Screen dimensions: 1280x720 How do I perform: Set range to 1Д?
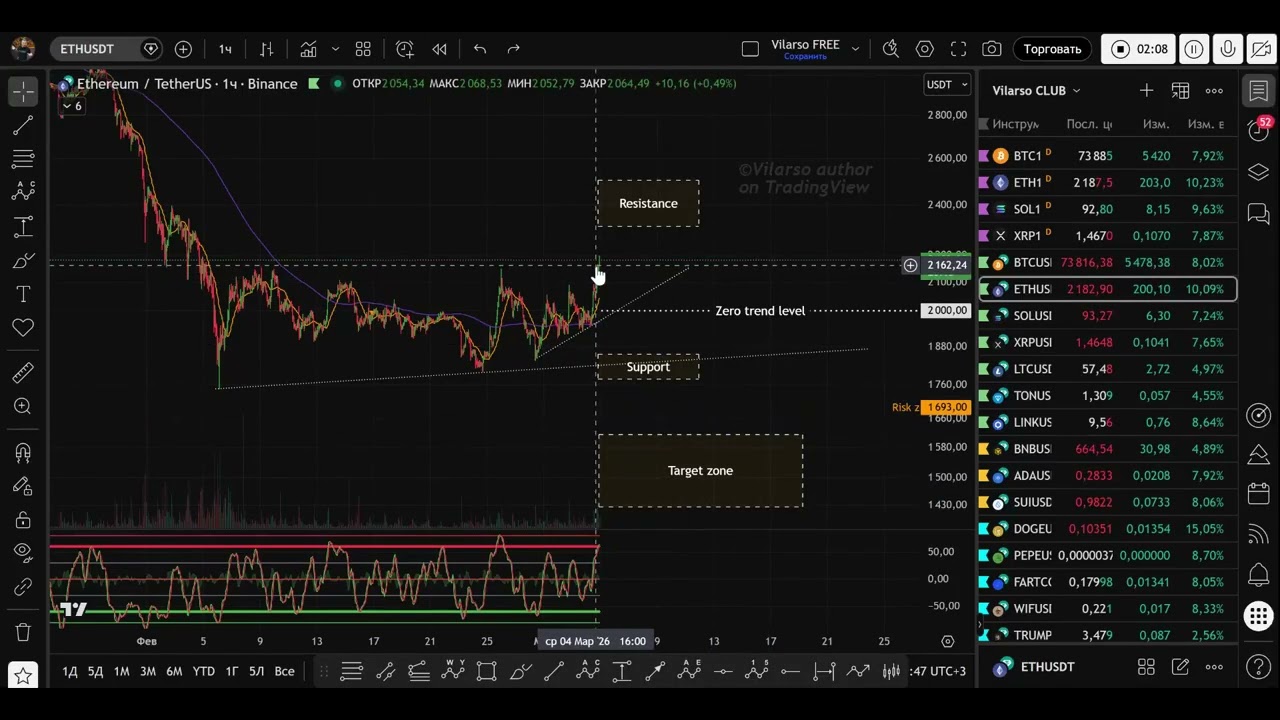(70, 671)
